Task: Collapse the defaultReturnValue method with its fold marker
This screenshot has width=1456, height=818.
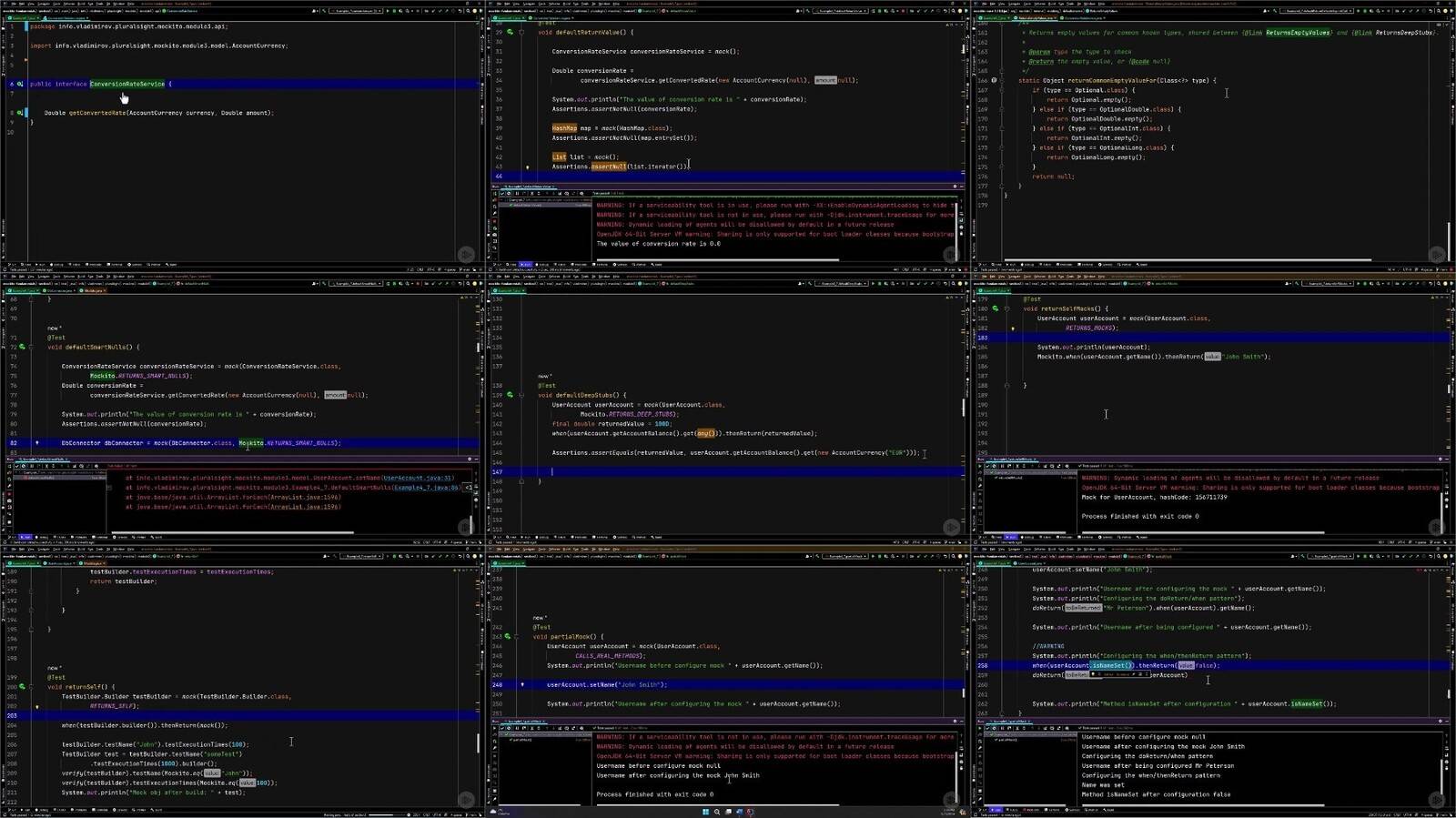Action: 521,32
